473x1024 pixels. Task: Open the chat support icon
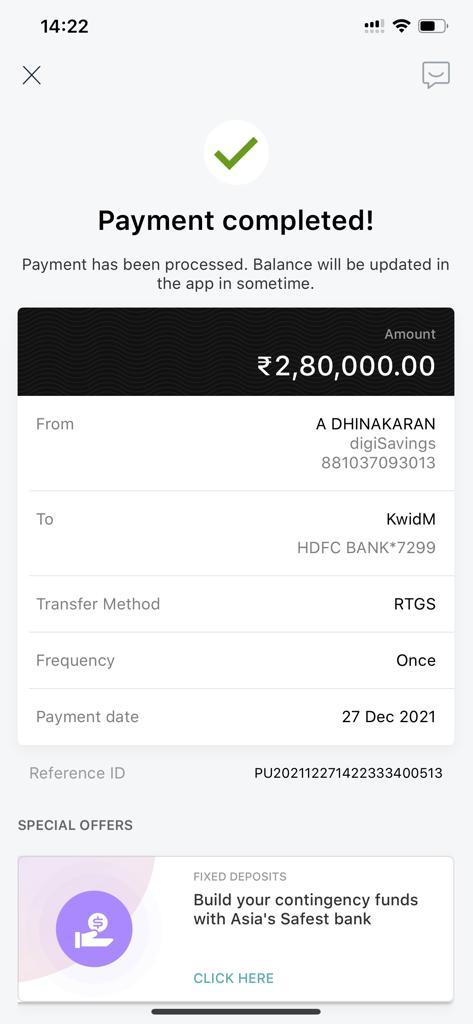pos(436,75)
